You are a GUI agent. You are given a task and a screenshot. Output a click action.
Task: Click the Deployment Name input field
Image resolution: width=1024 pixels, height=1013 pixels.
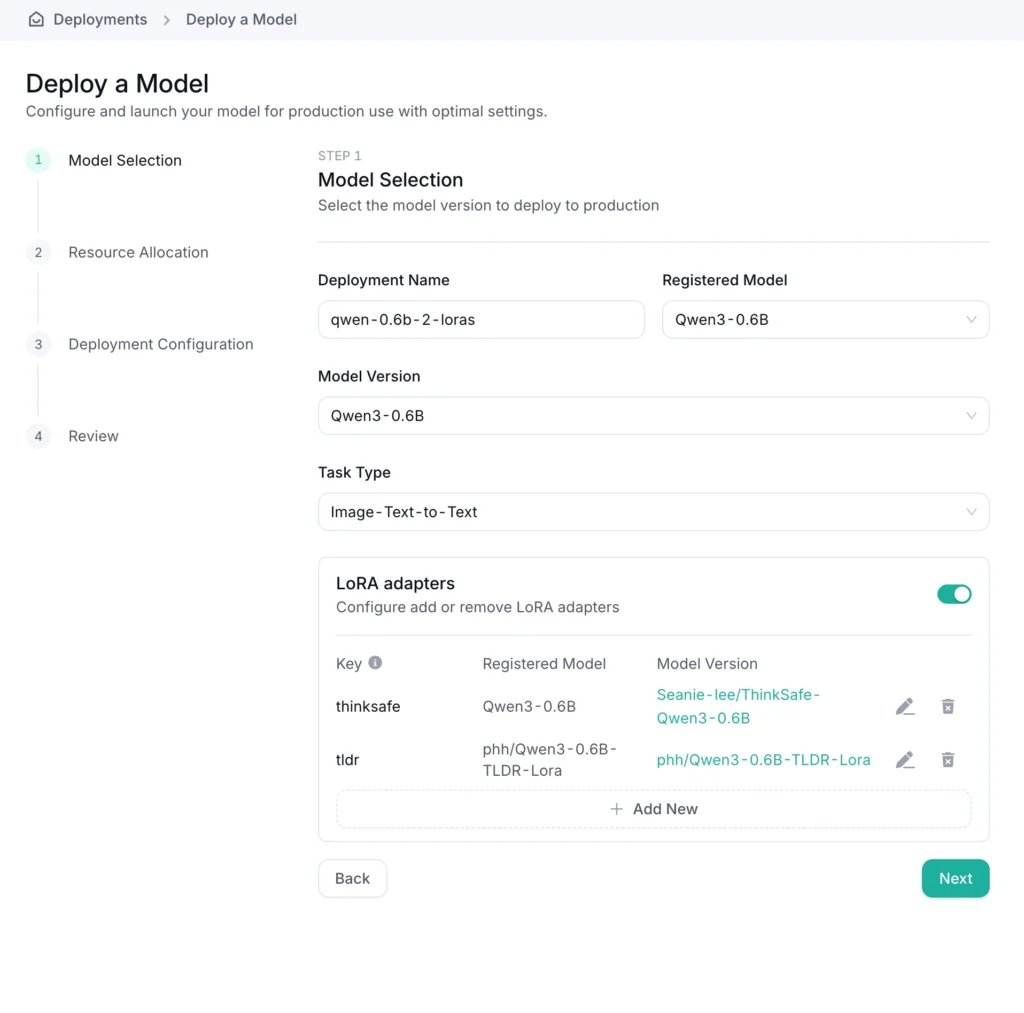click(481, 320)
